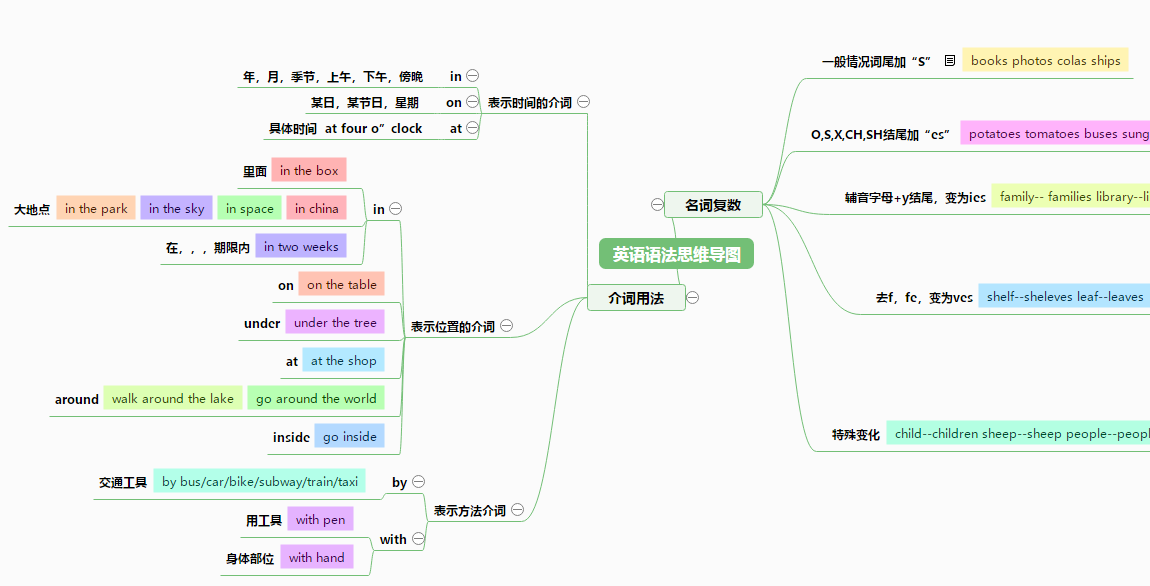Click the 'with pen' label

tap(321, 519)
